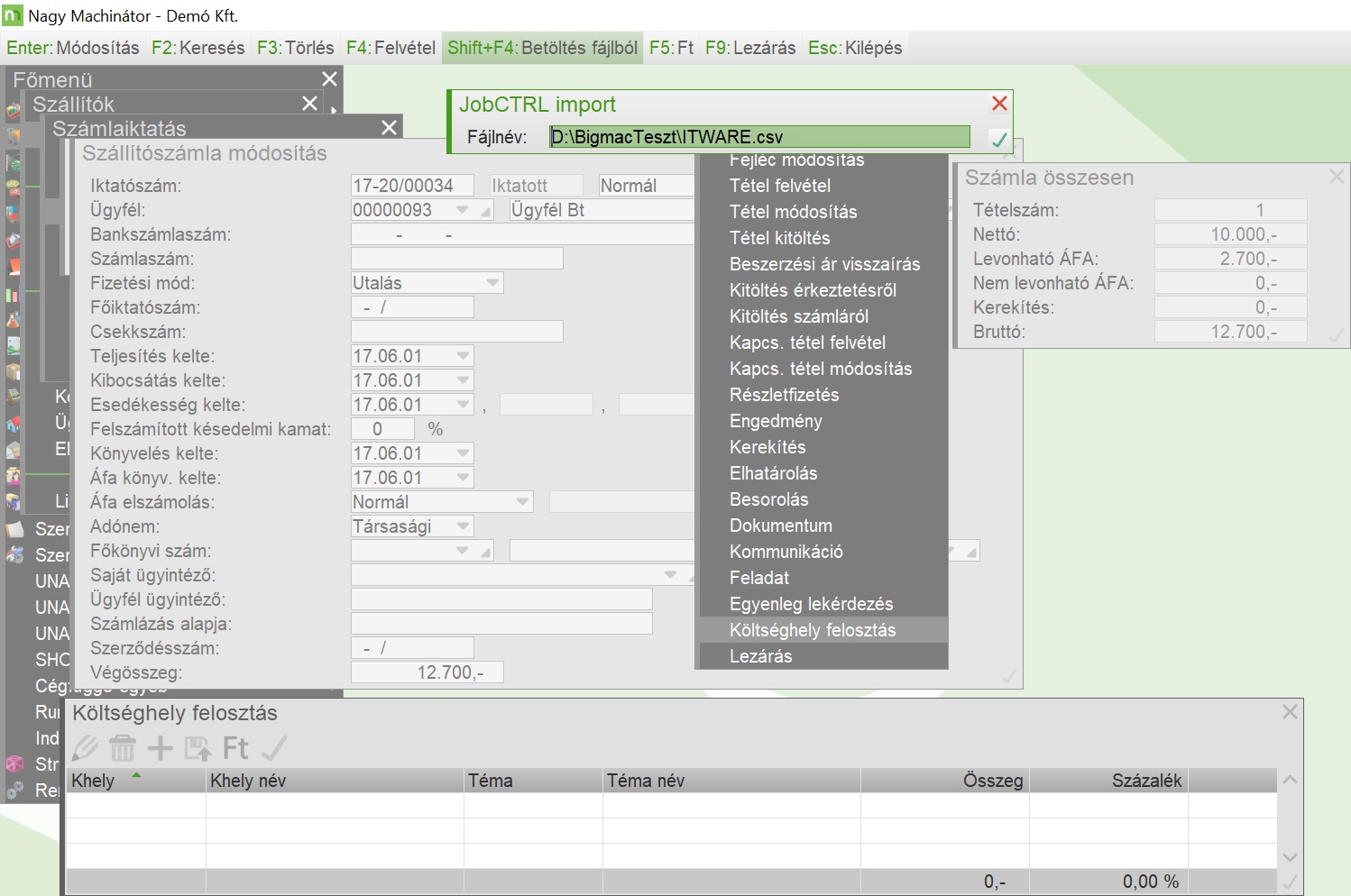Click the pencil edit icon in Költséghely felosztás

(x=86, y=747)
